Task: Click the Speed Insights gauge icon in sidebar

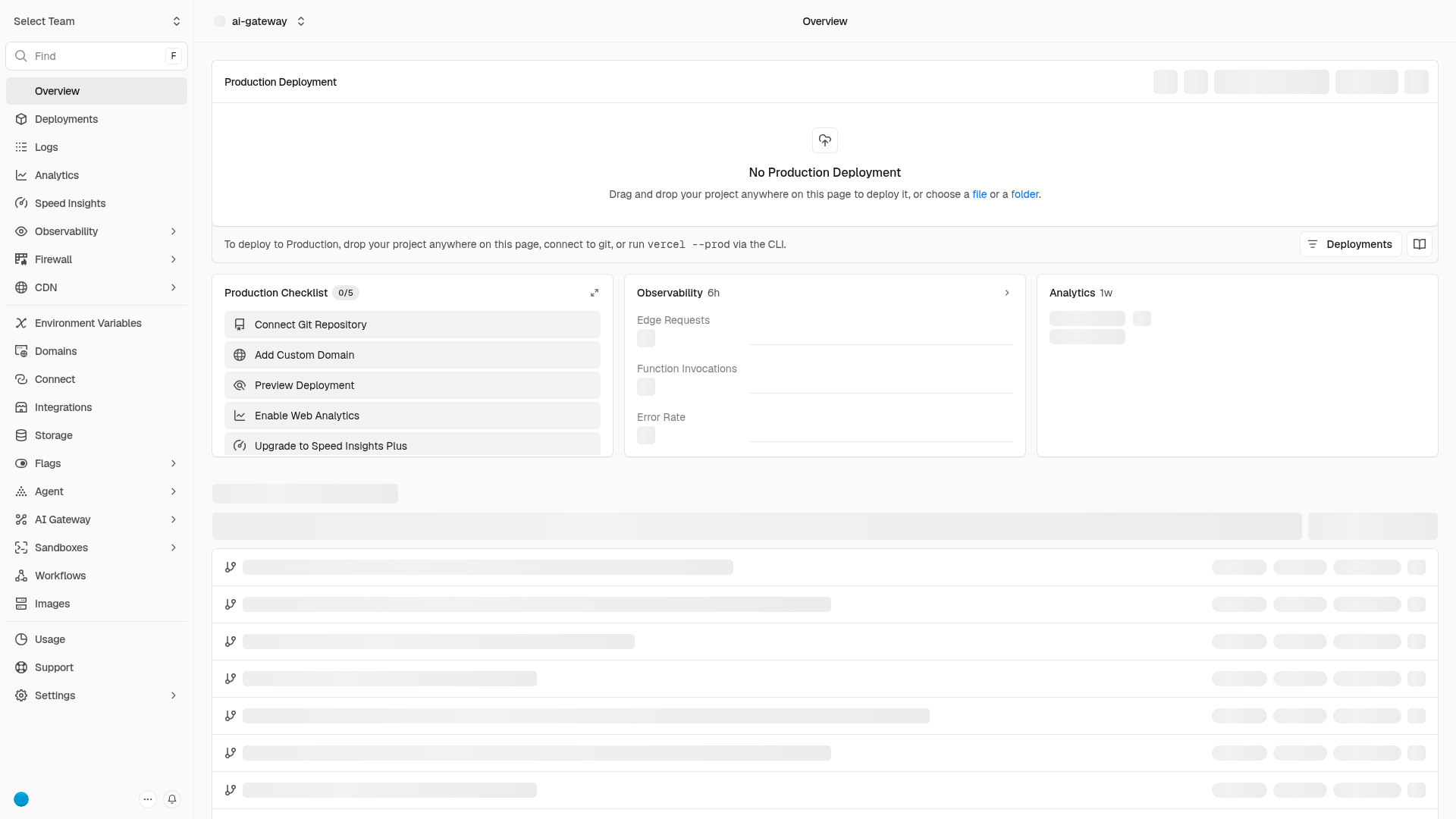Action: [21, 203]
